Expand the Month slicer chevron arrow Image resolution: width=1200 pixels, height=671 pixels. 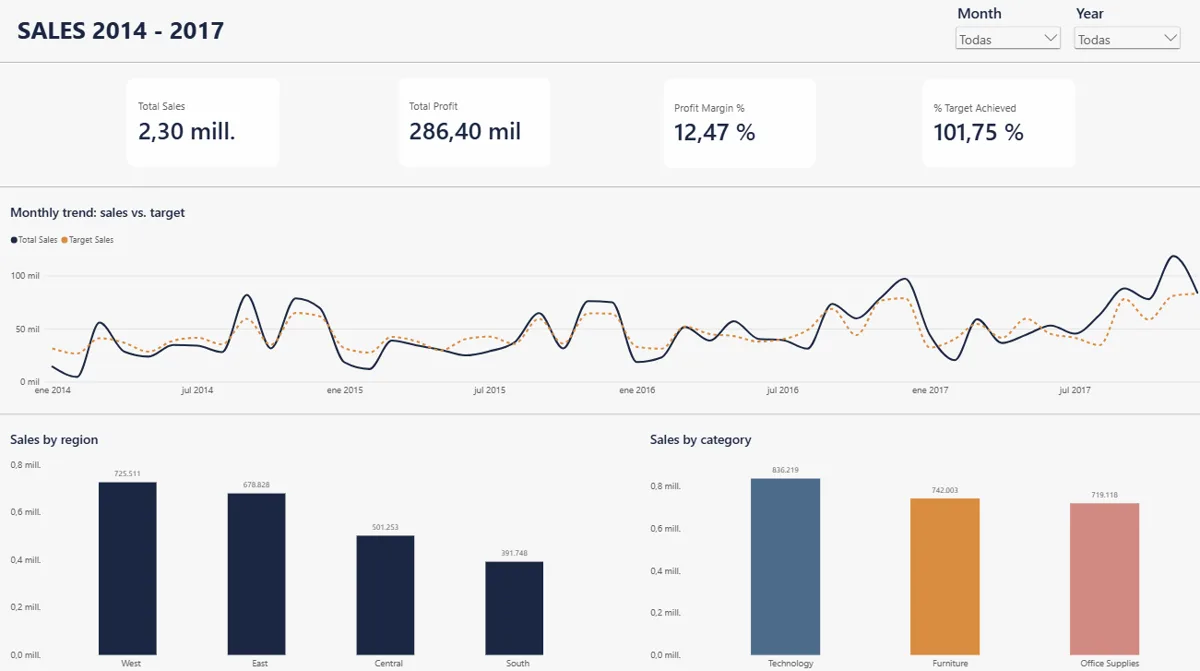tap(1050, 38)
